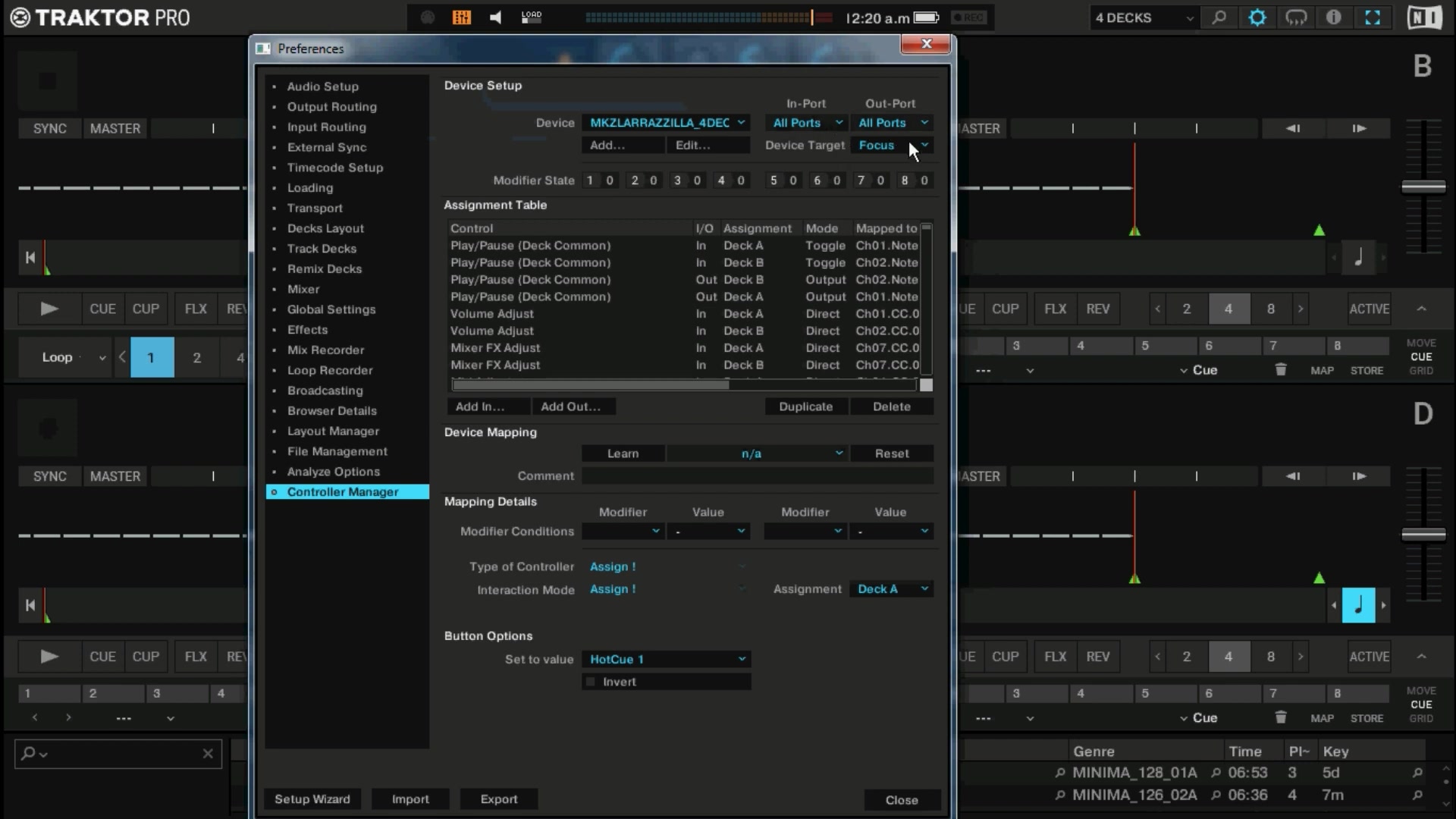
Task: Toggle SYNC on the top left deck
Action: click(x=50, y=129)
